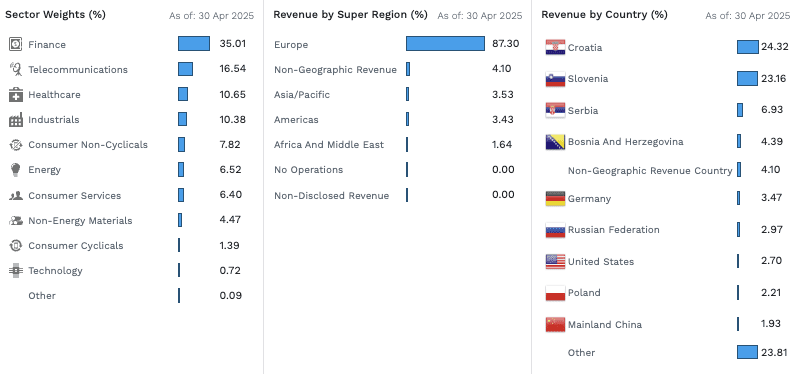Click the Technology chip icon
The width and height of the screenshot is (796, 374).
click(x=16, y=270)
